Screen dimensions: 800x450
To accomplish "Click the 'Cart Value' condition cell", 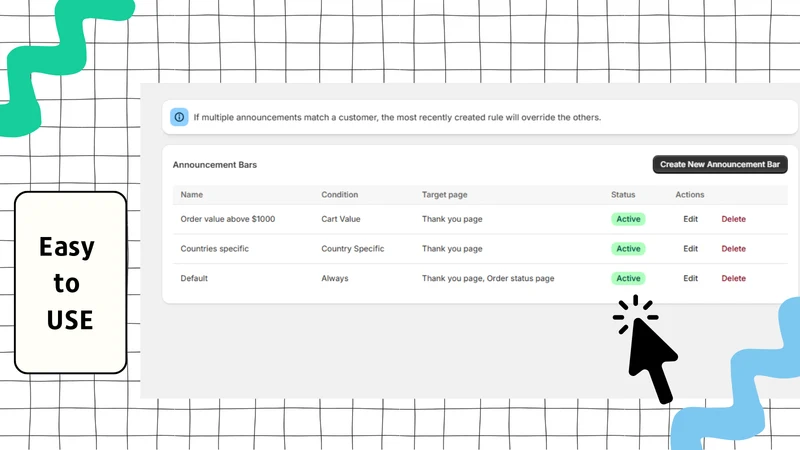I will [x=340, y=219].
